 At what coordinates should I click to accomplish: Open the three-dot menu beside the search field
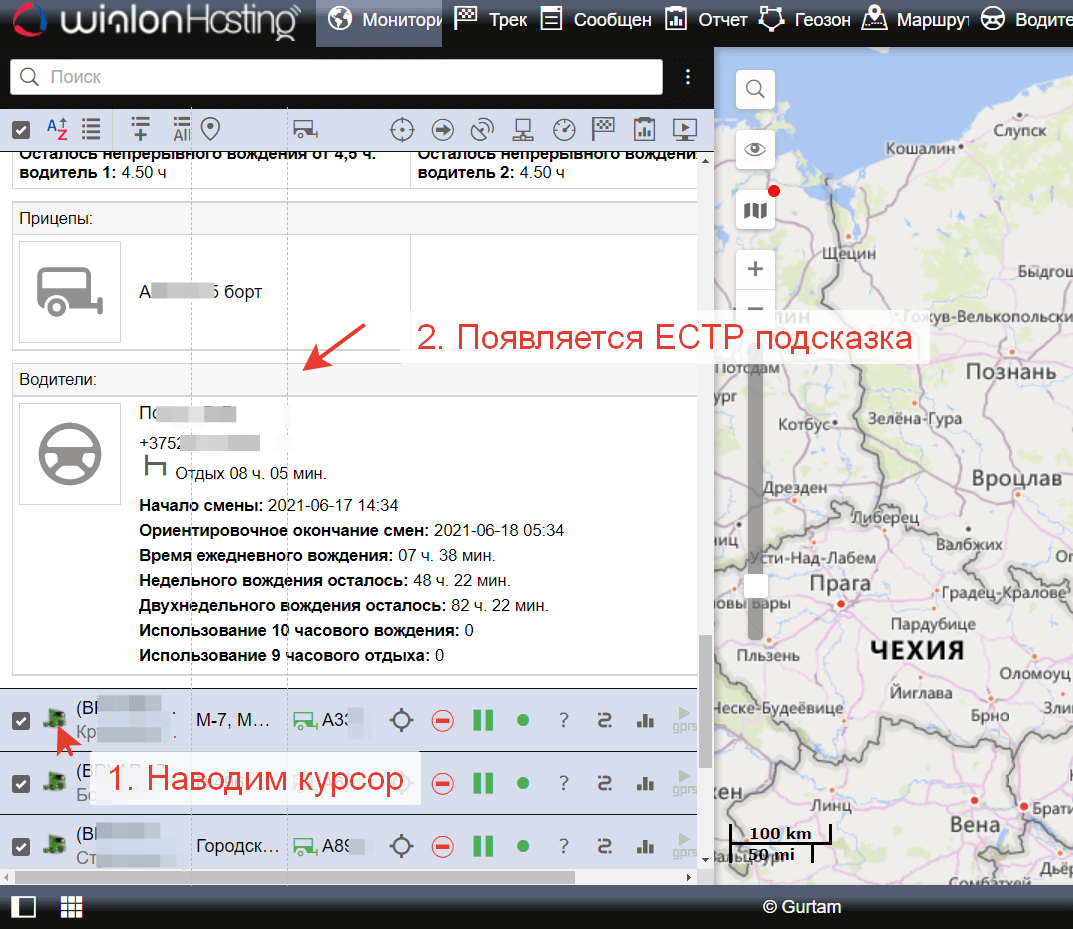(688, 77)
